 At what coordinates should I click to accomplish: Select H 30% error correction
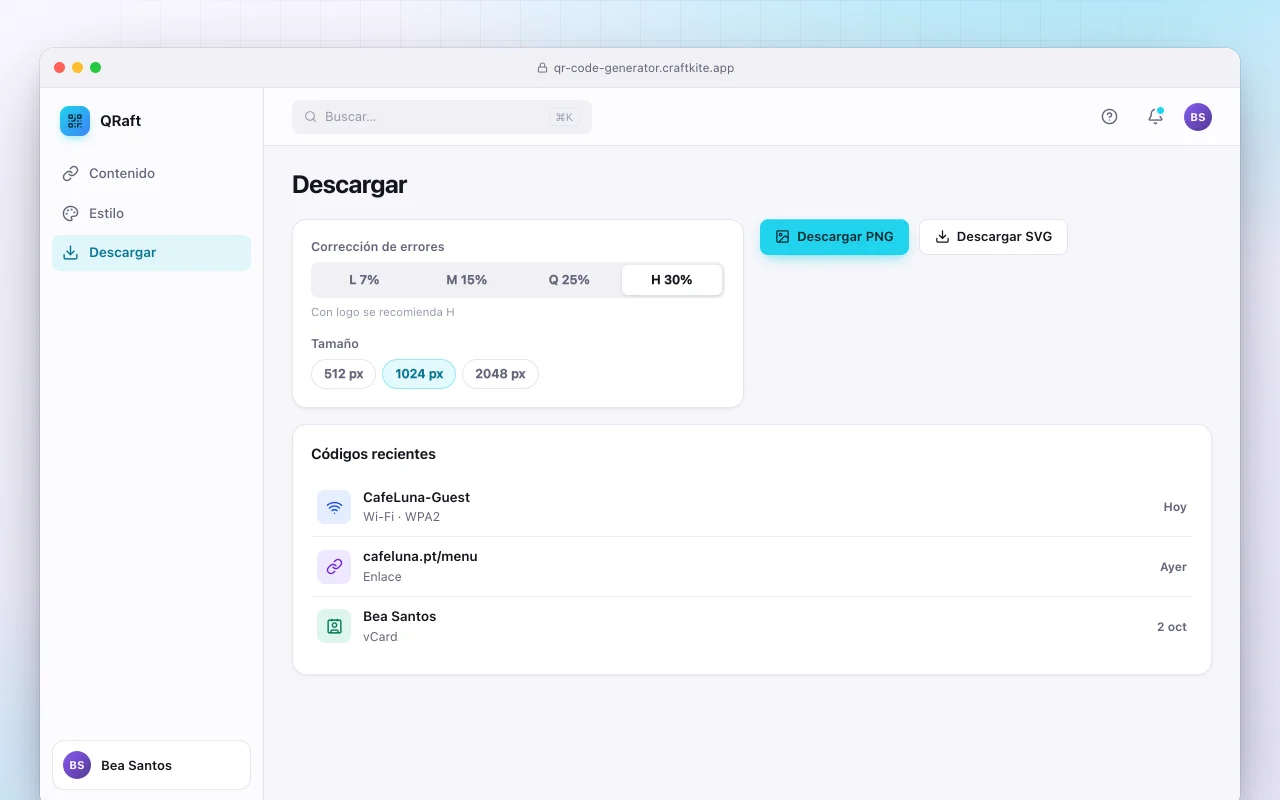[672, 280]
